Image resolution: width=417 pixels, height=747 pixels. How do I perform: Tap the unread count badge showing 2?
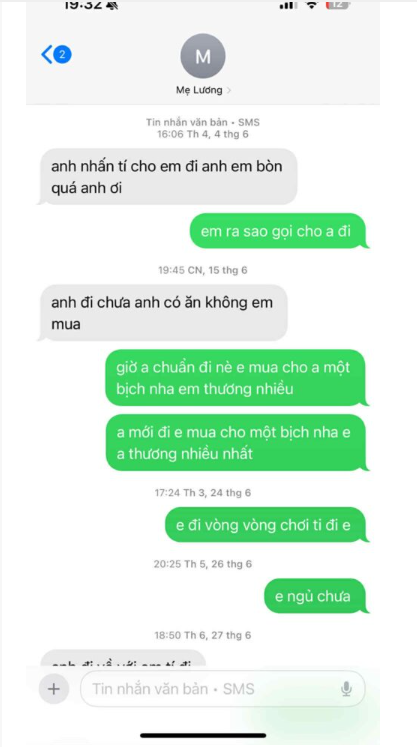pyautogui.click(x=62, y=54)
